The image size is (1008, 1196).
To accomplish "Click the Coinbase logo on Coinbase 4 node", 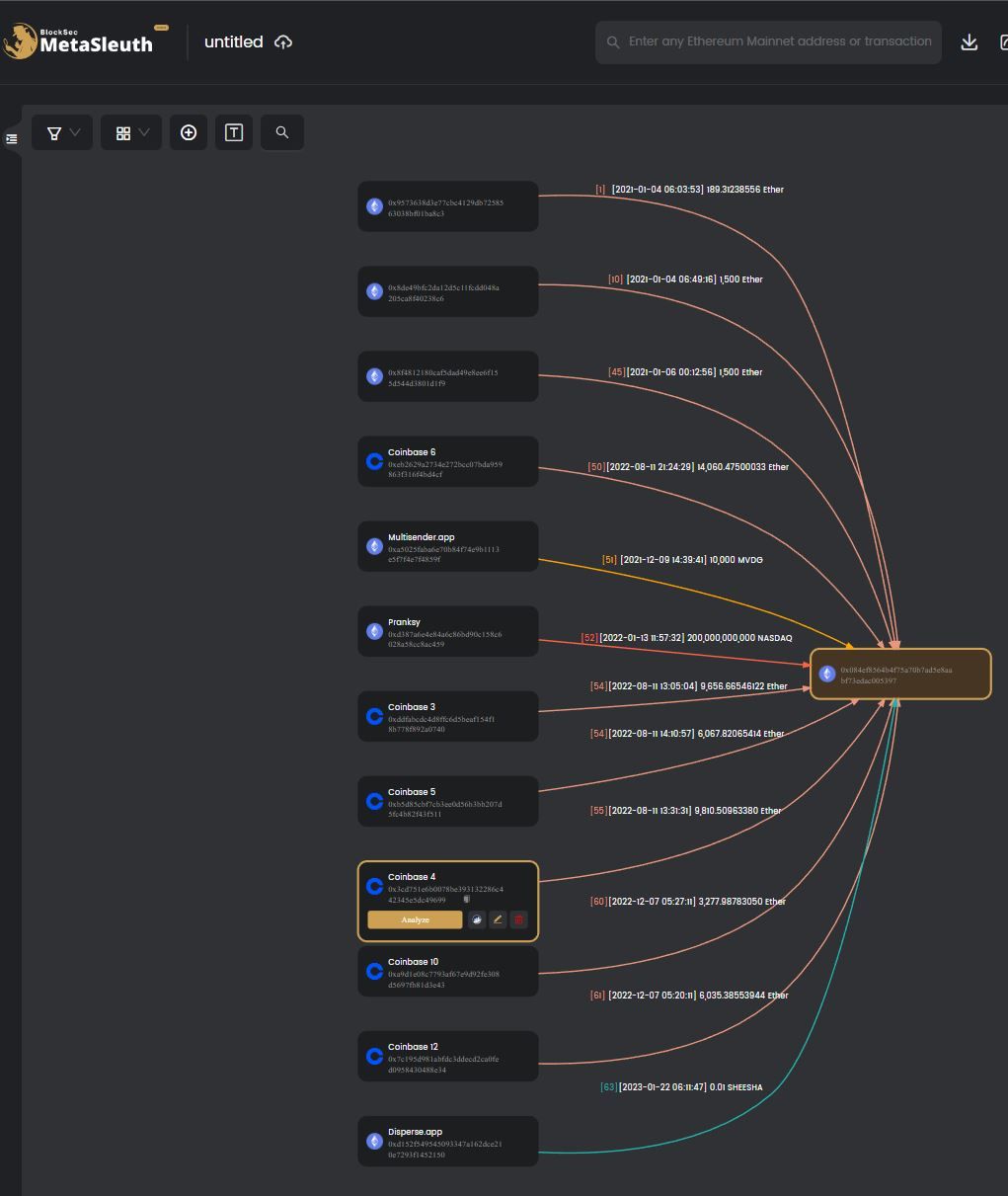I will [374, 887].
